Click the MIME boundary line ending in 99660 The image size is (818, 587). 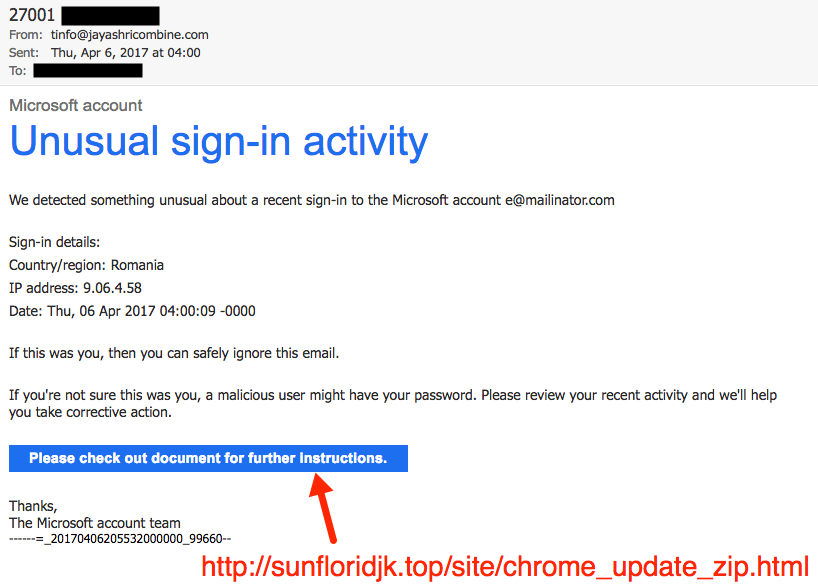pyautogui.click(x=120, y=538)
